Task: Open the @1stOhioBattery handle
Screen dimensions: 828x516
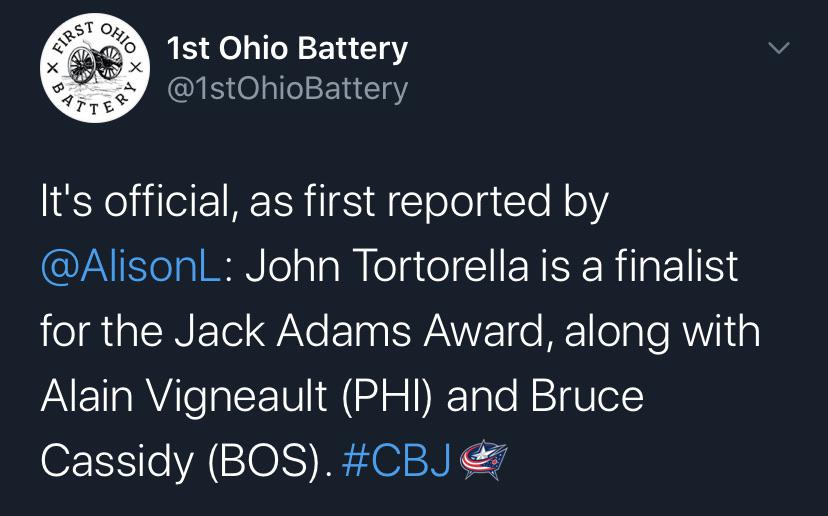Action: [287, 89]
